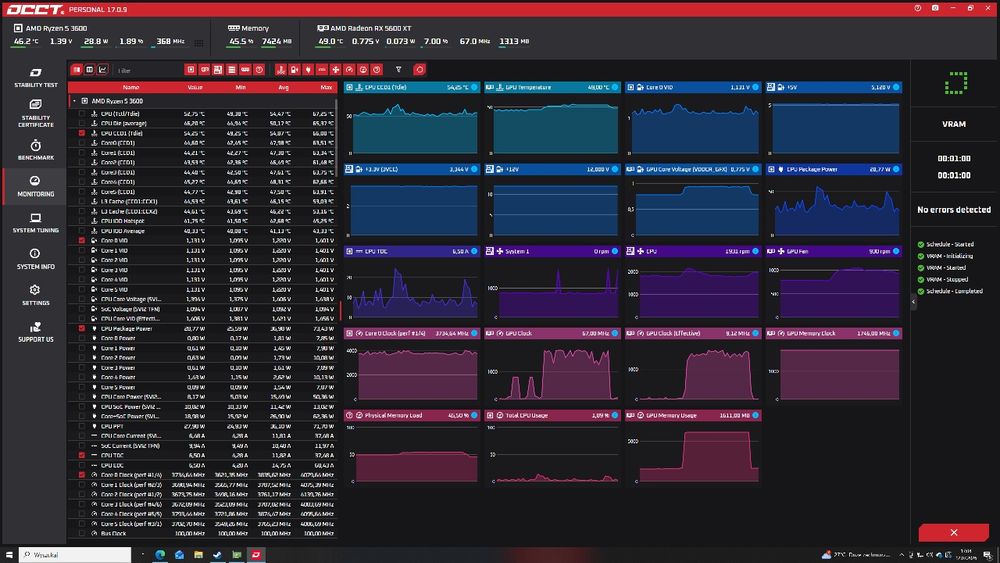Open the Stability Certificate section

pos(36,113)
